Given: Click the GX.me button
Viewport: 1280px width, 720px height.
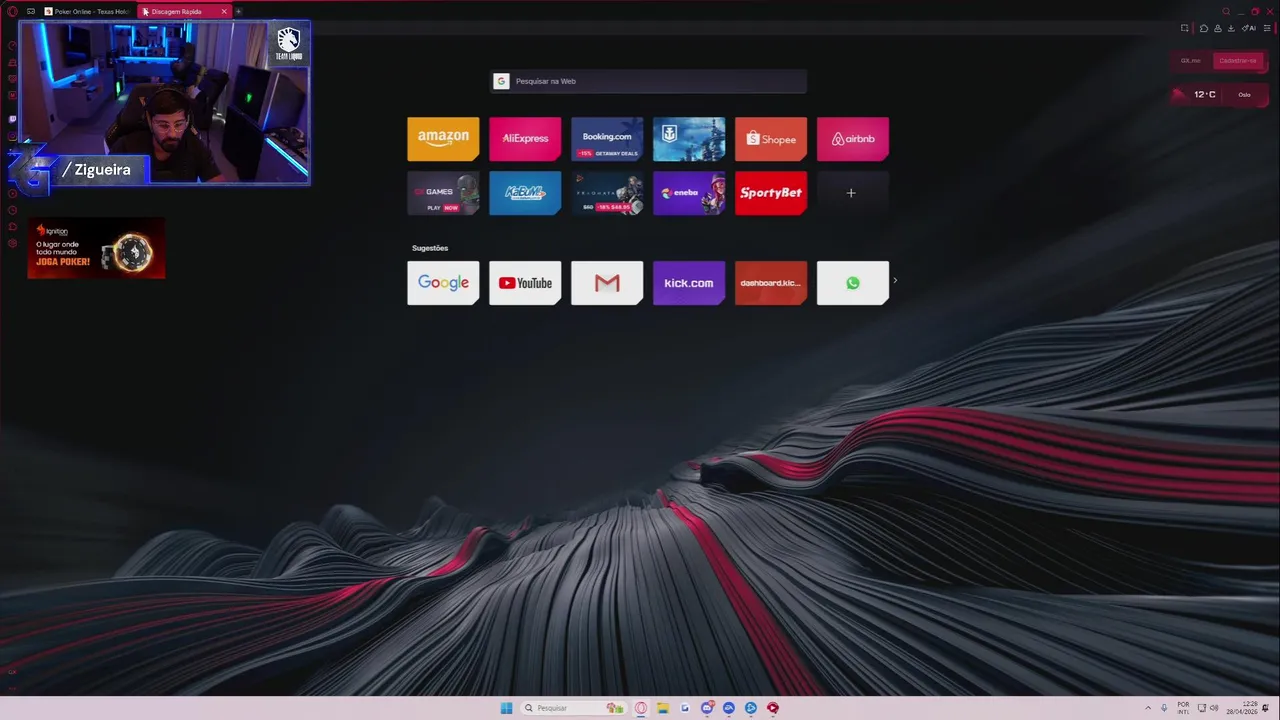Looking at the screenshot, I should (x=1190, y=61).
